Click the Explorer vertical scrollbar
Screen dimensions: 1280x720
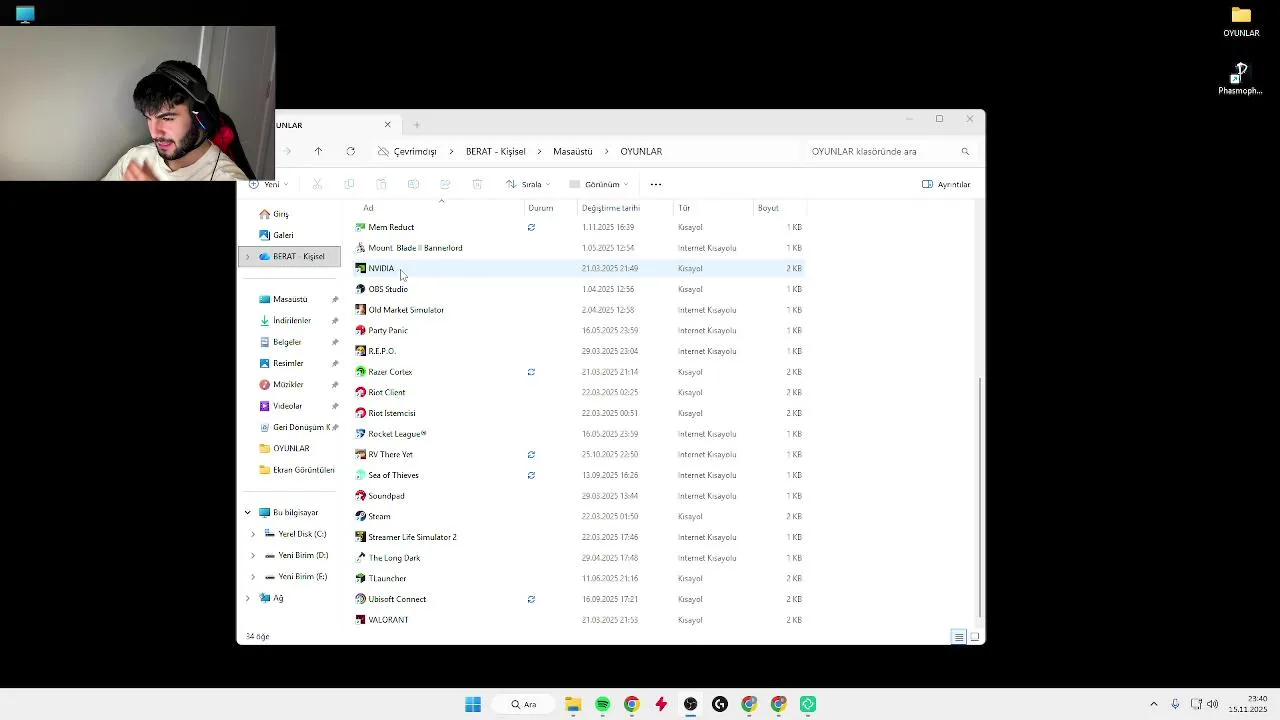point(980,498)
